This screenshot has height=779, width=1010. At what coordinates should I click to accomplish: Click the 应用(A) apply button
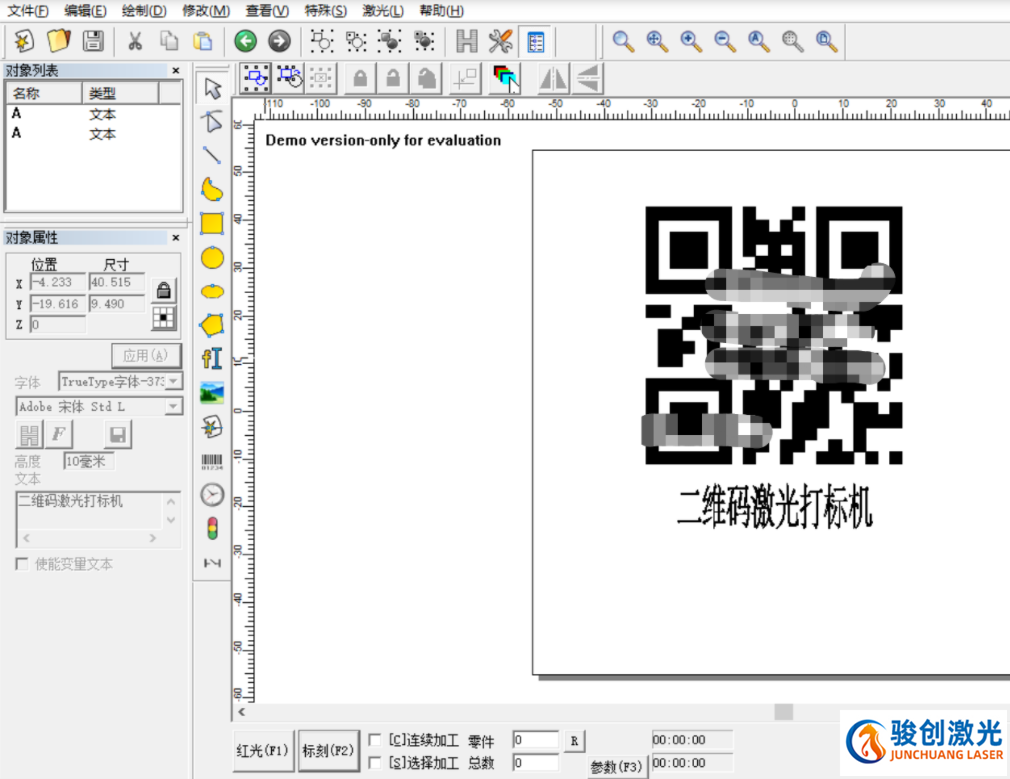click(x=146, y=355)
